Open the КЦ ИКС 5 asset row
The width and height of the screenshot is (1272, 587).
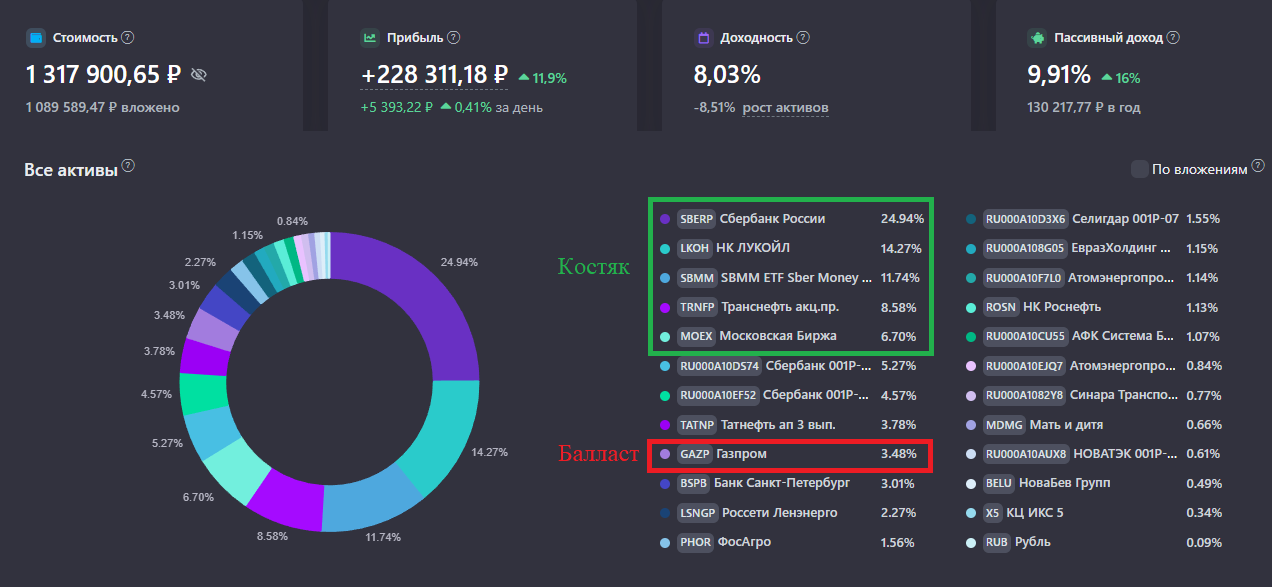click(1095, 513)
